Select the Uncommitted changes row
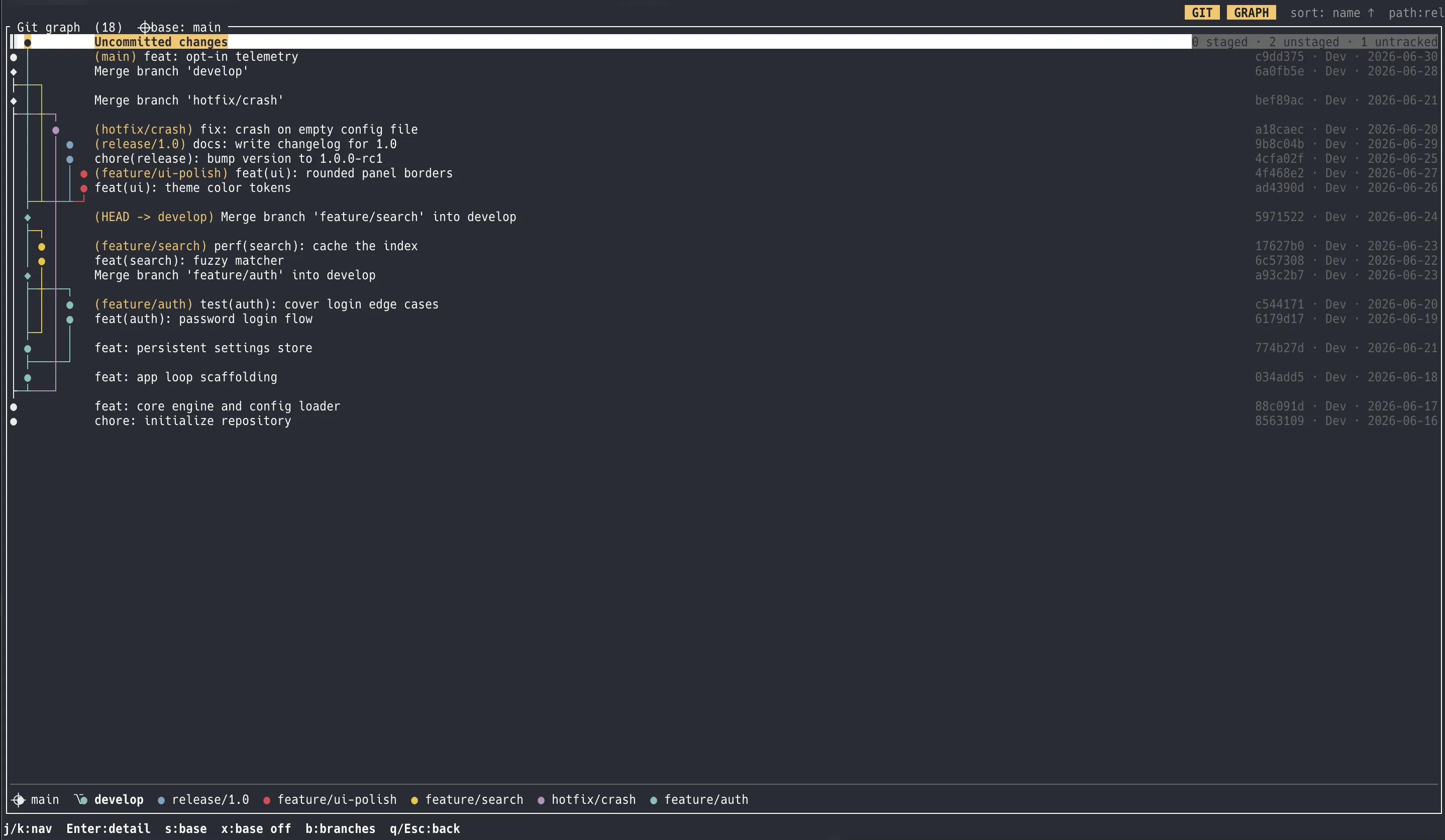Image resolution: width=1445 pixels, height=840 pixels. [x=724, y=42]
